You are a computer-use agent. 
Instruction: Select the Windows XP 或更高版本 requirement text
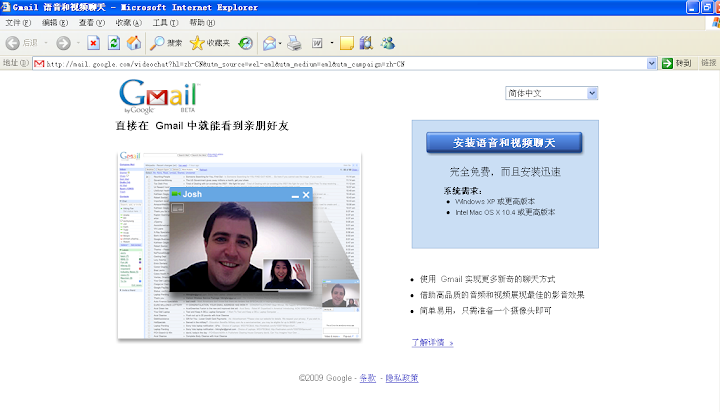tap(495, 201)
